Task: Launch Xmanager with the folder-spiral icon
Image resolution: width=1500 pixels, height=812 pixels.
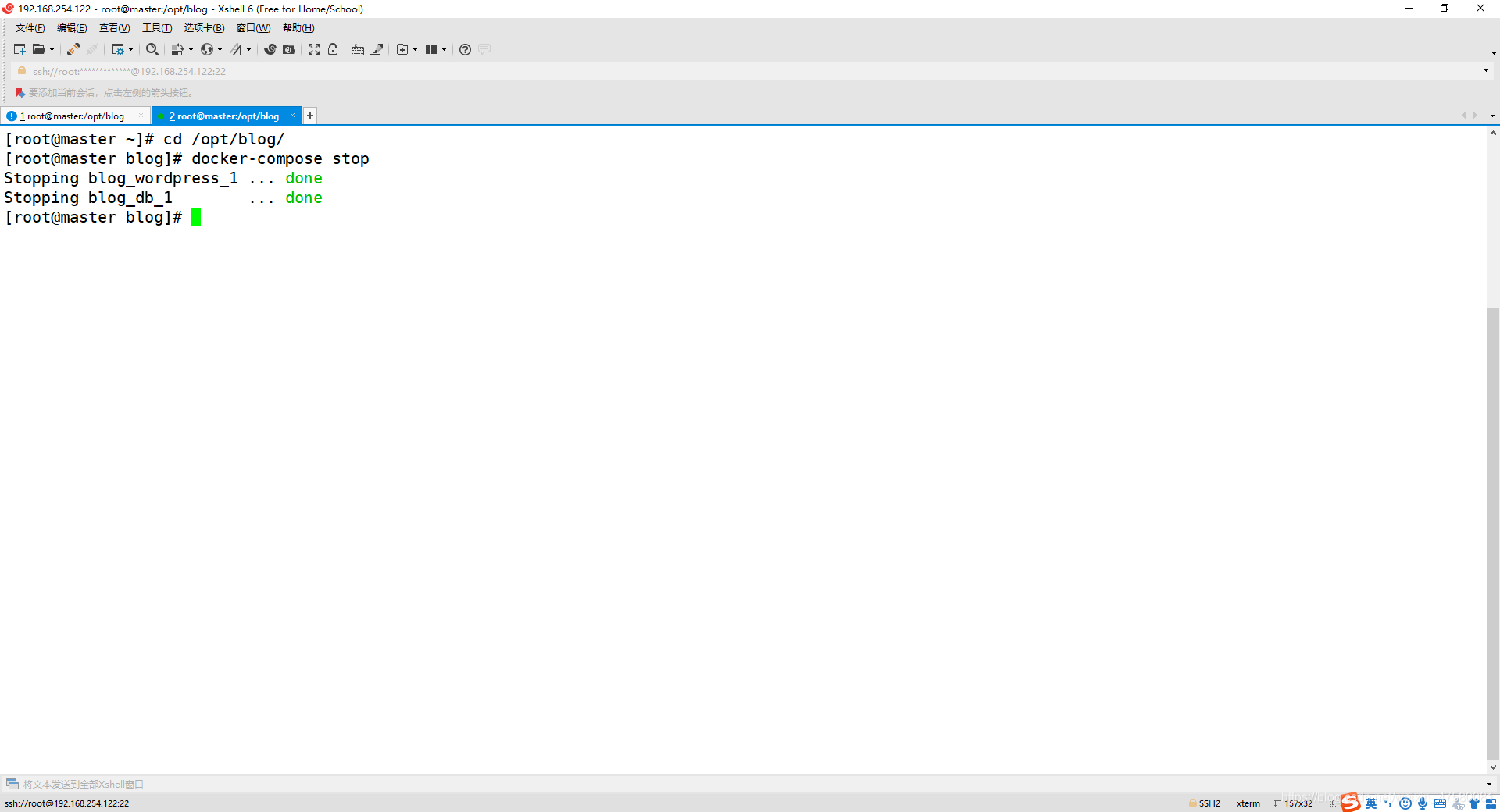Action: coord(289,49)
